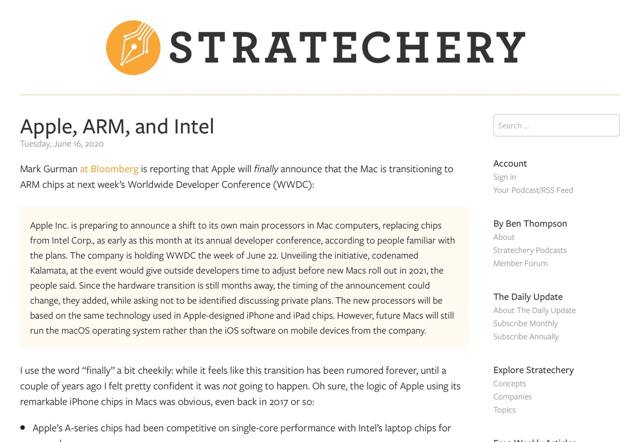Viewport: 640px width, 442px height.
Task: Choose Subscribe Monthly link
Action: [525, 323]
